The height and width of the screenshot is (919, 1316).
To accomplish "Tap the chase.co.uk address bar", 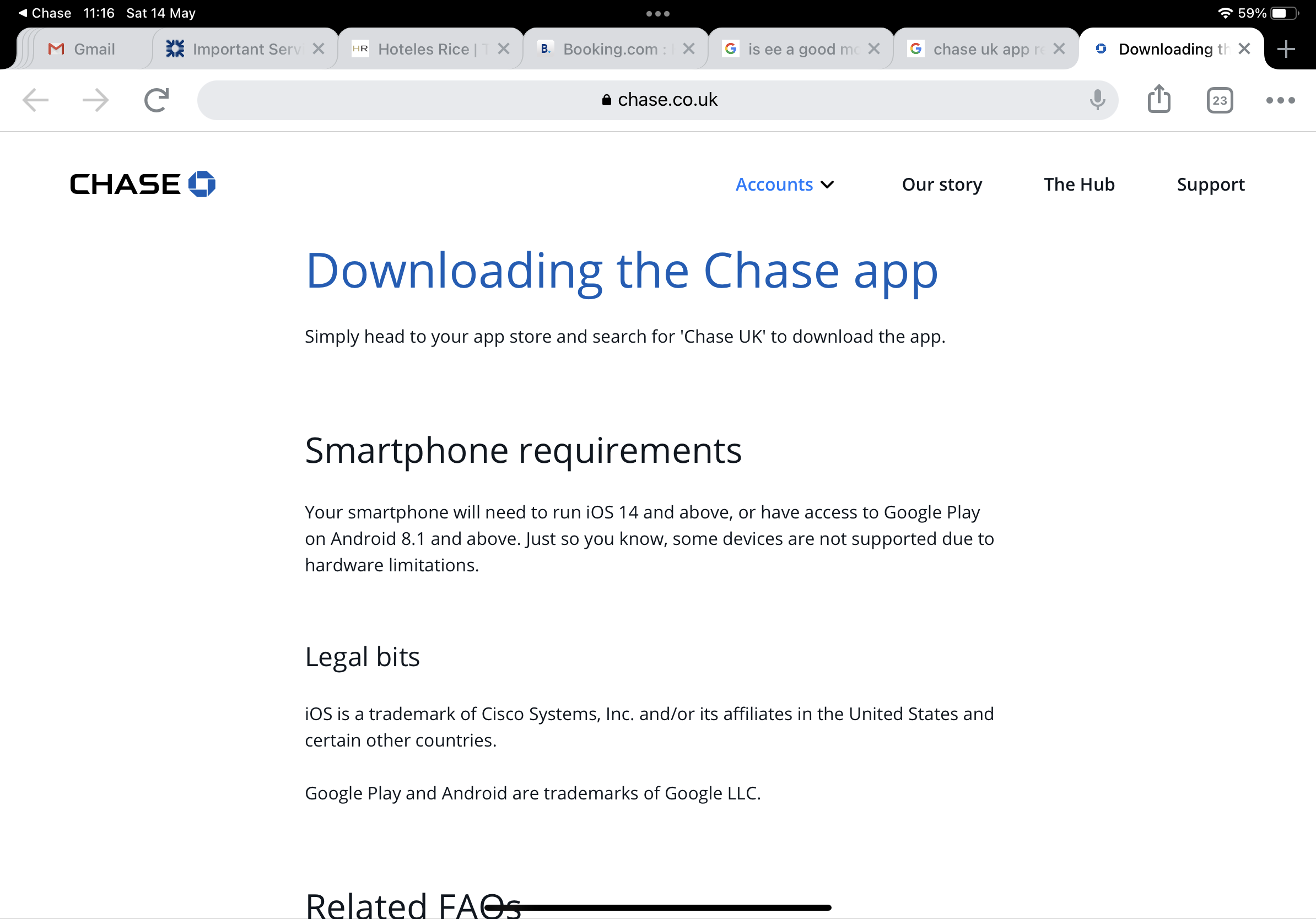I will tap(657, 100).
